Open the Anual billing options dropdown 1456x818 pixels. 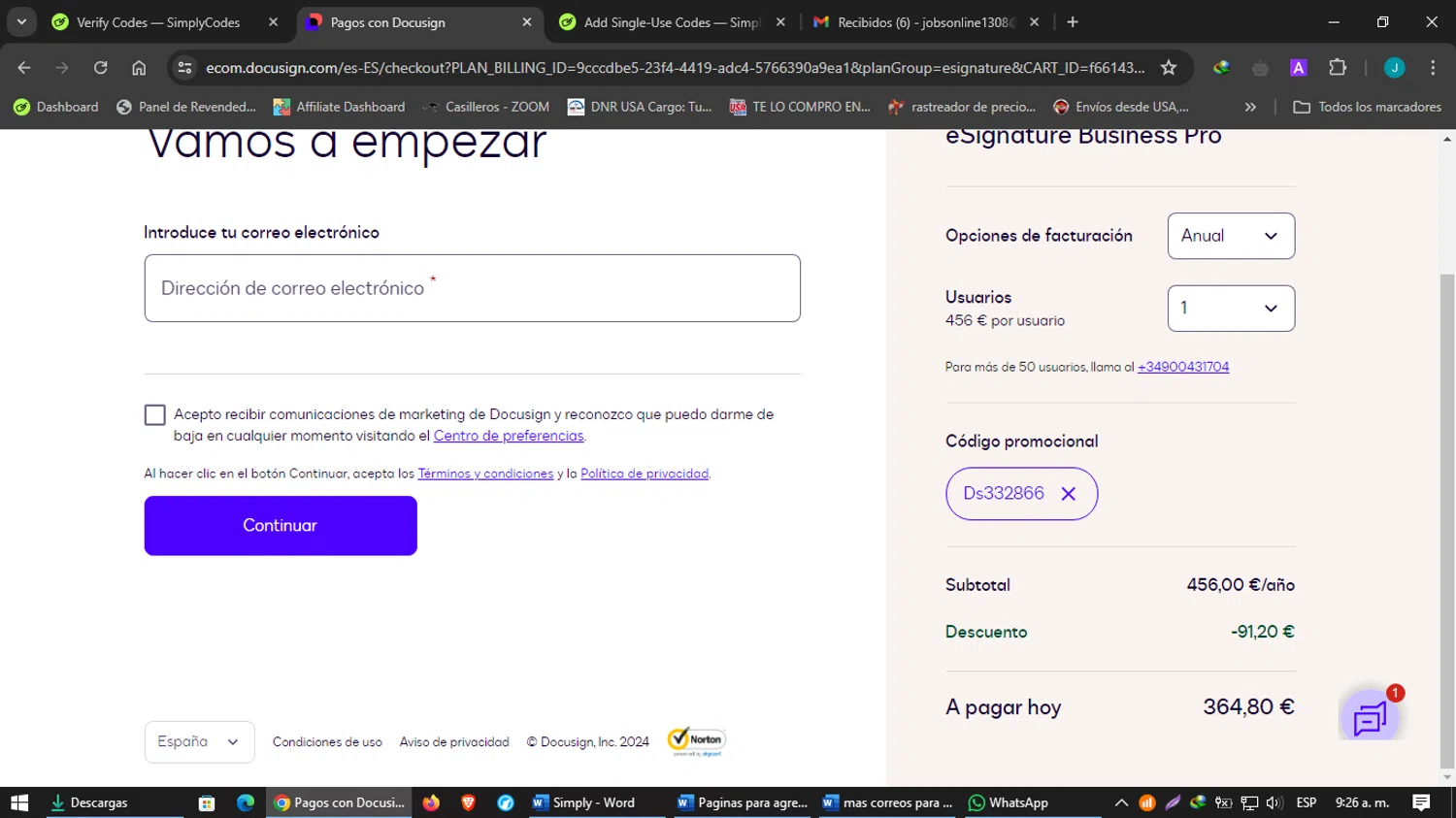point(1231,236)
